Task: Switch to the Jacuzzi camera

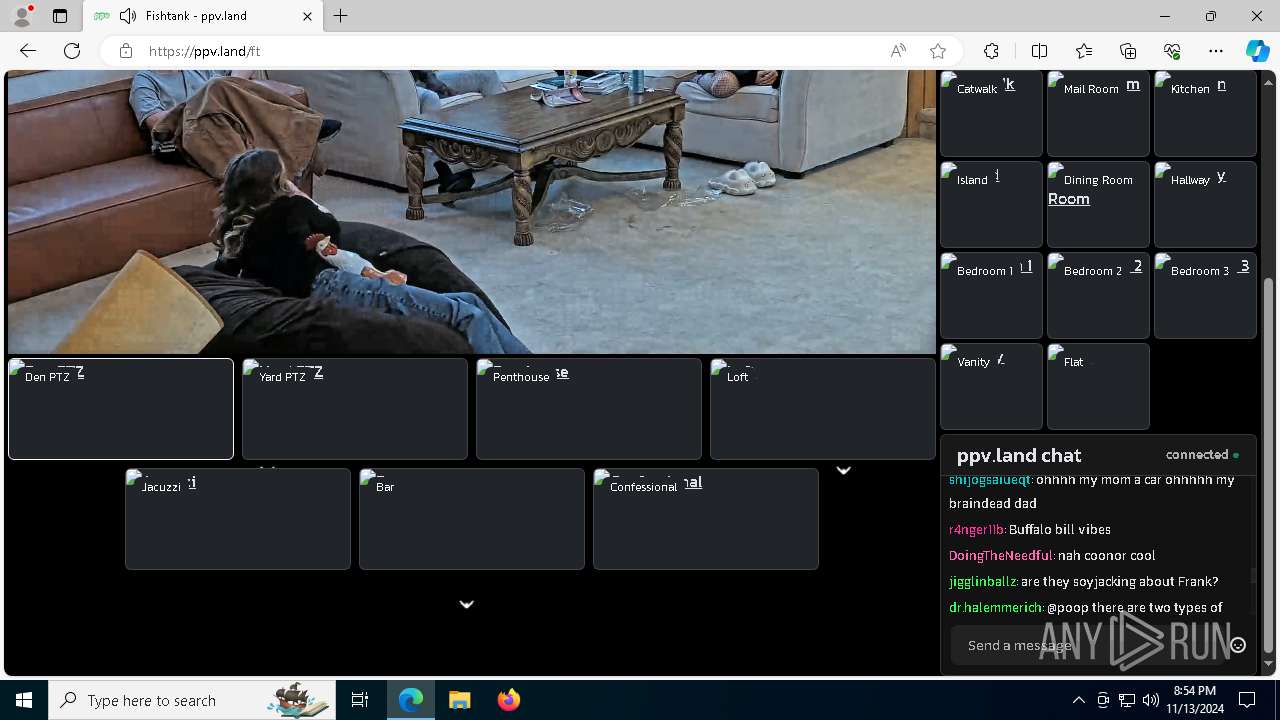Action: 238,519
